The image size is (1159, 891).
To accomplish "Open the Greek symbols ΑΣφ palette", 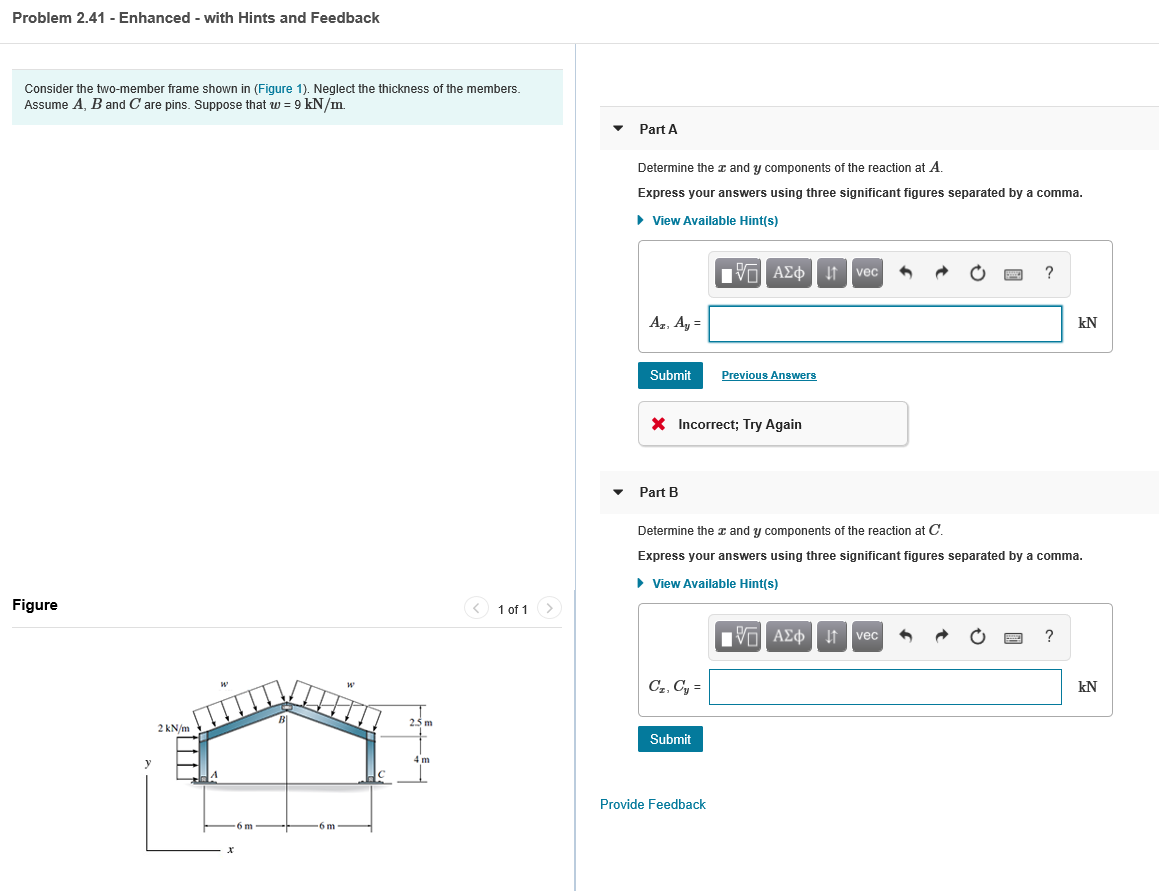I will click(x=788, y=273).
